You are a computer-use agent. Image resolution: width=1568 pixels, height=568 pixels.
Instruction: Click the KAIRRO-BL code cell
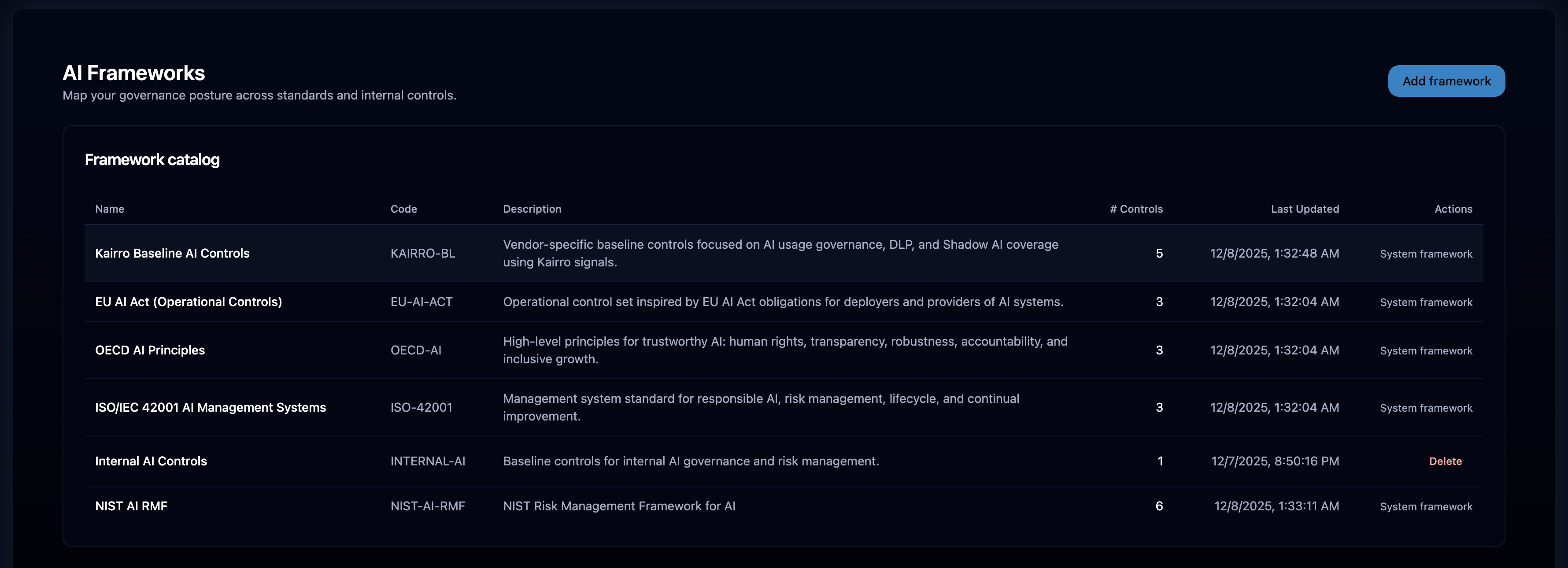(x=422, y=253)
